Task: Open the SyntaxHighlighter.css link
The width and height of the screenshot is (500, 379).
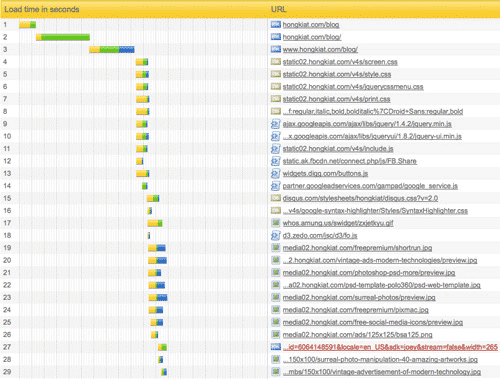Action: click(375, 211)
